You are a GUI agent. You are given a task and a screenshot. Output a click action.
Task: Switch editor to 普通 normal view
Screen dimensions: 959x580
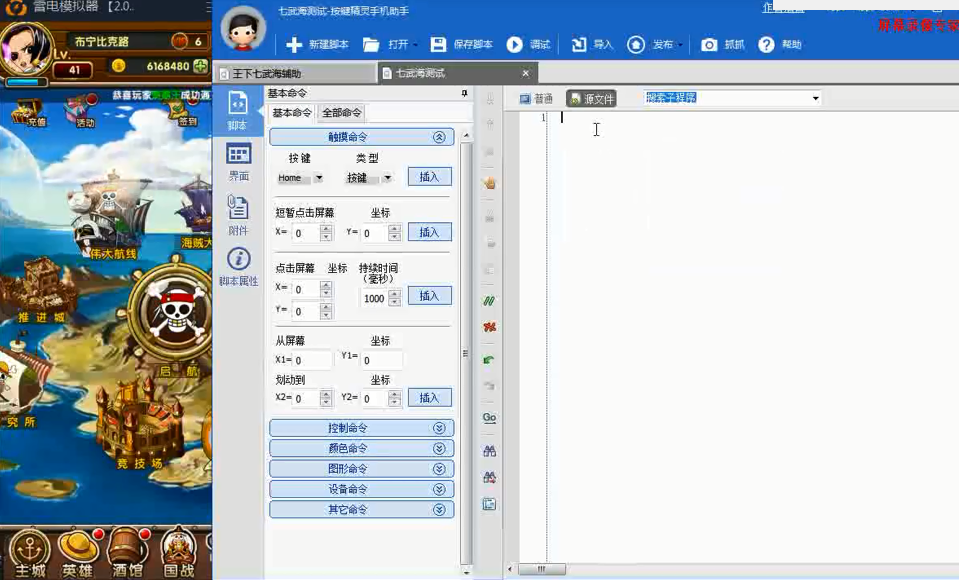[x=535, y=98]
